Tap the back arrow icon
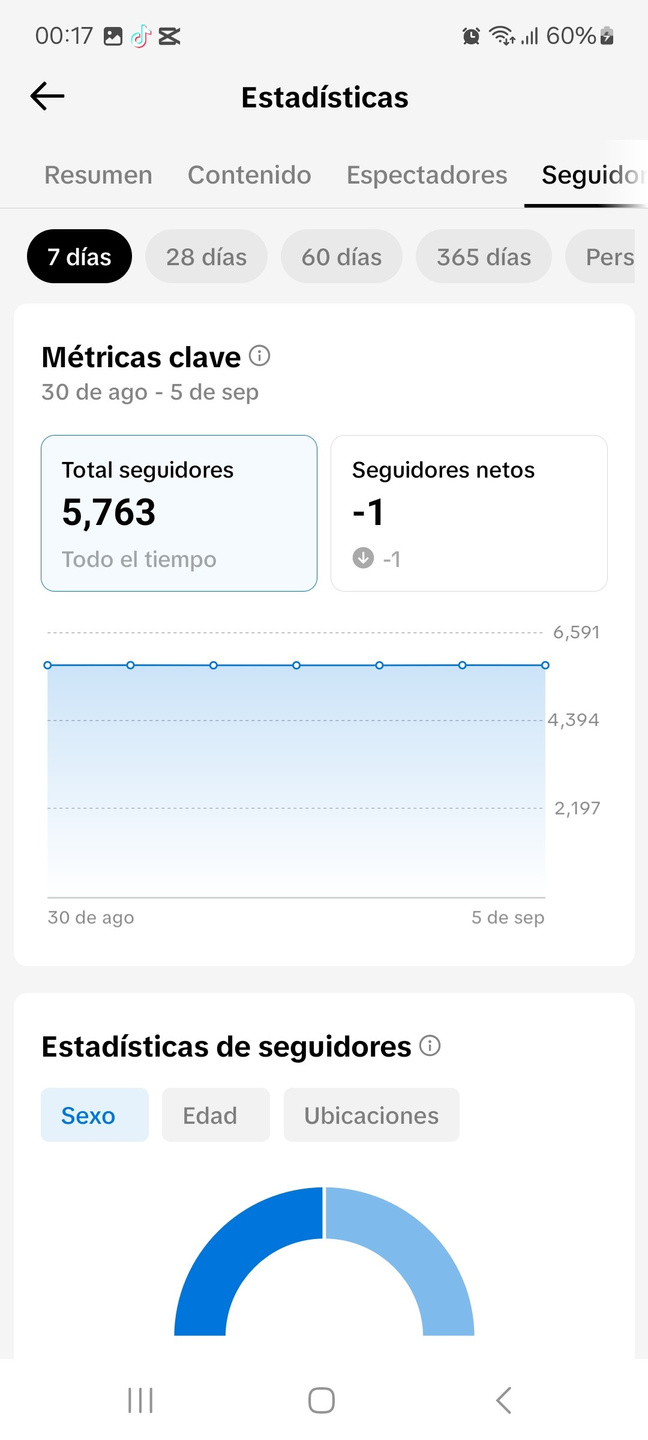The image size is (648, 1440). [47, 96]
